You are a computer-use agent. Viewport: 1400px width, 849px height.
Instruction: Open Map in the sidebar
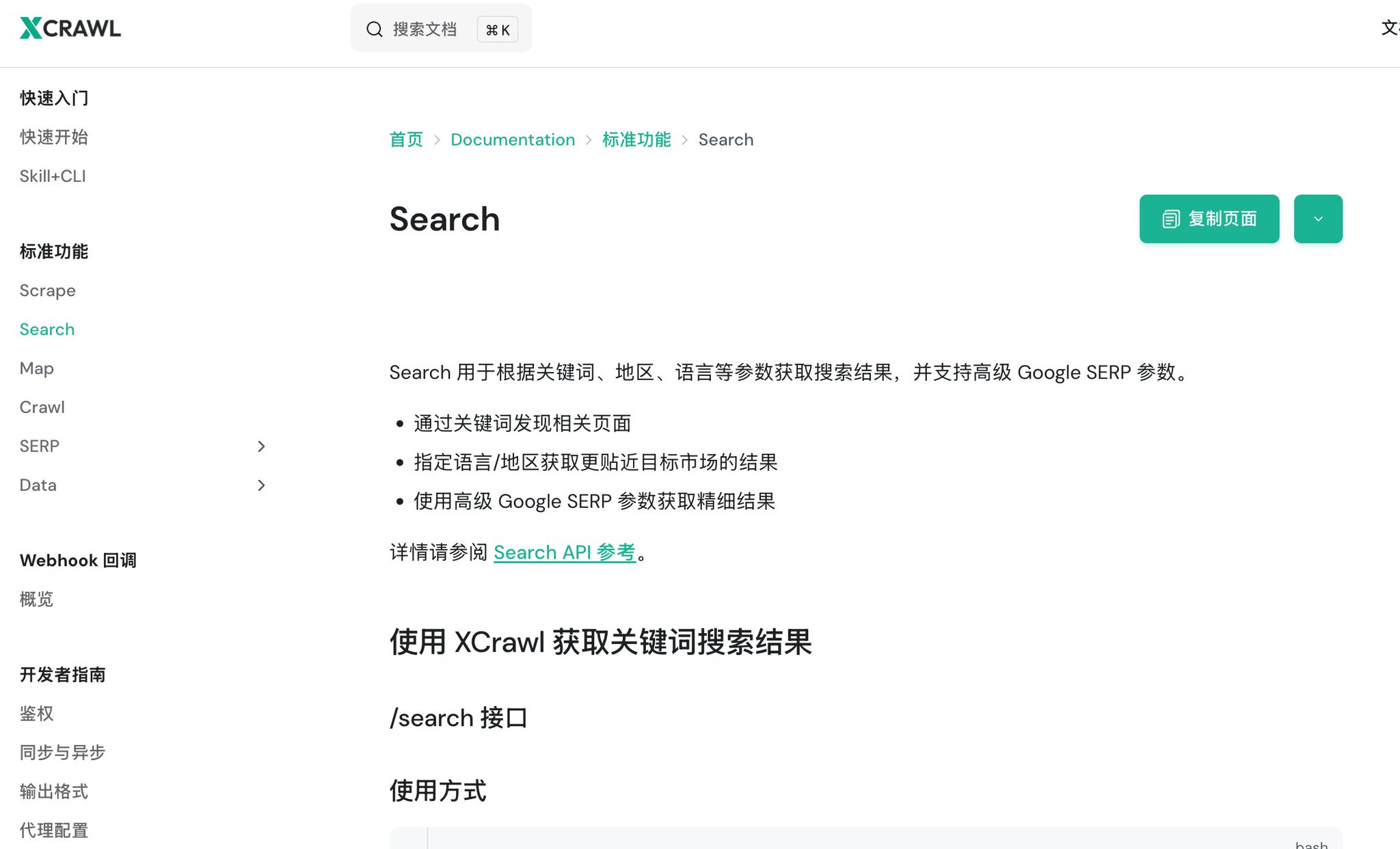click(37, 368)
